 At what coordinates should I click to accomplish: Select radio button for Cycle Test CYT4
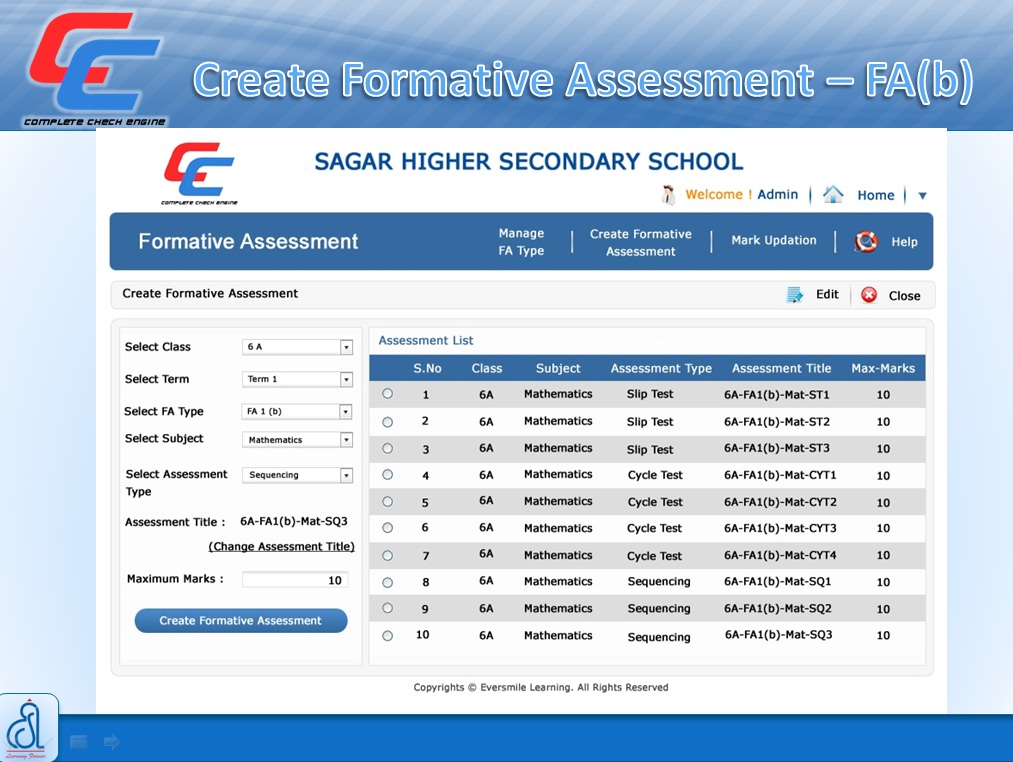(388, 555)
